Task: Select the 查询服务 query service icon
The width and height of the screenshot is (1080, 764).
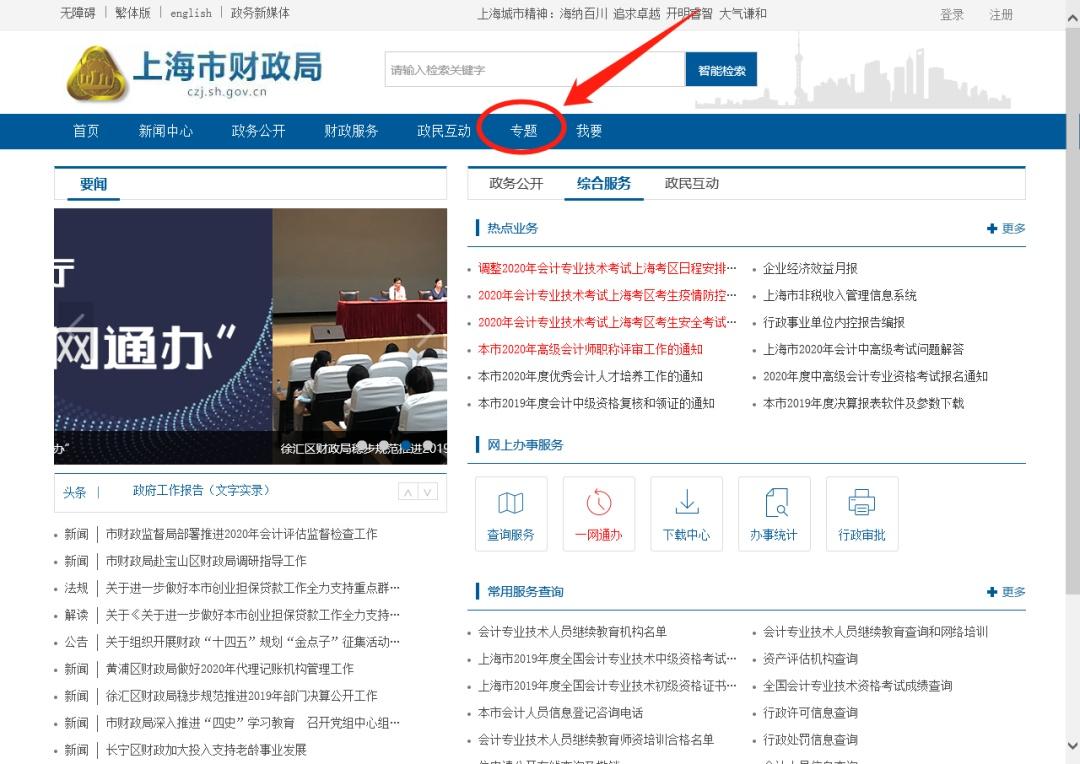Action: point(511,513)
